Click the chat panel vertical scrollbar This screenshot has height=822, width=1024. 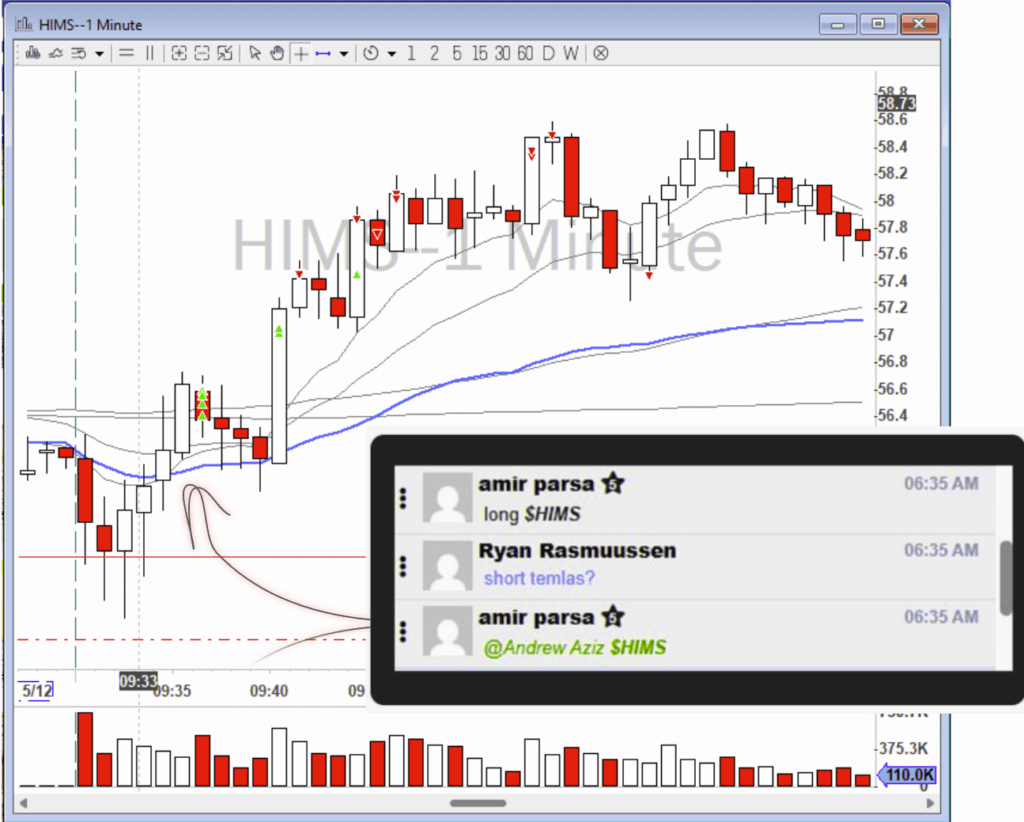tap(1006, 578)
